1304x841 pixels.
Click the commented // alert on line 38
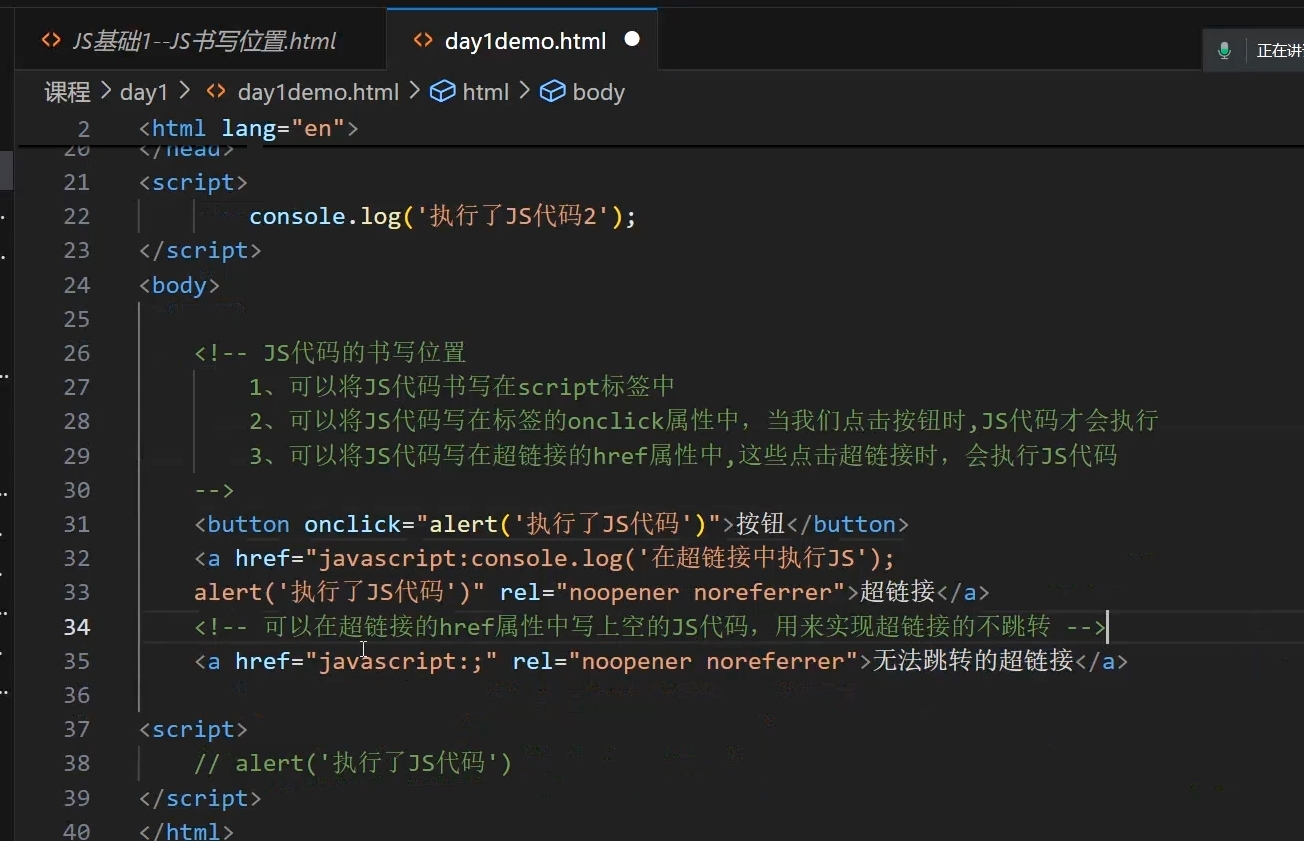point(353,764)
